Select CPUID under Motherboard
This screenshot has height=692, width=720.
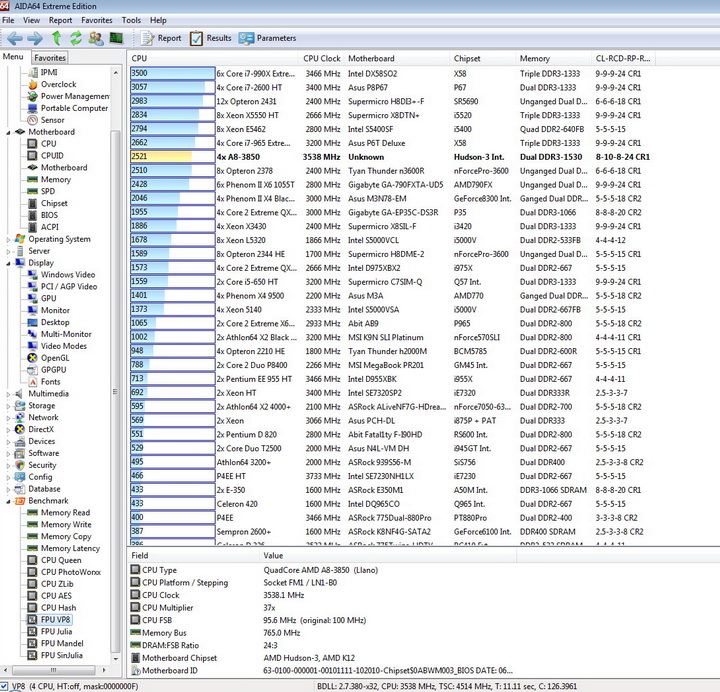point(52,156)
